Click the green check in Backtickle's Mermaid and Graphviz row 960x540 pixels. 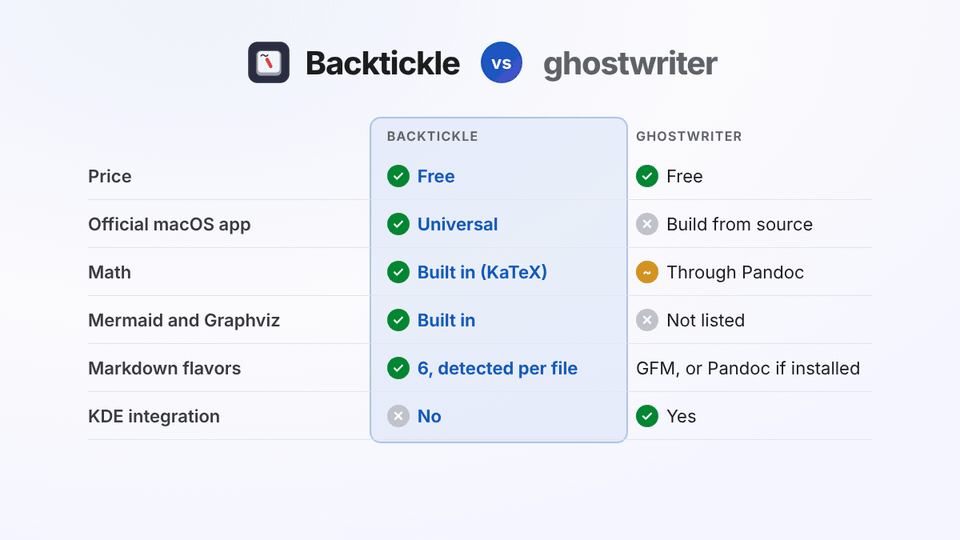click(x=398, y=320)
